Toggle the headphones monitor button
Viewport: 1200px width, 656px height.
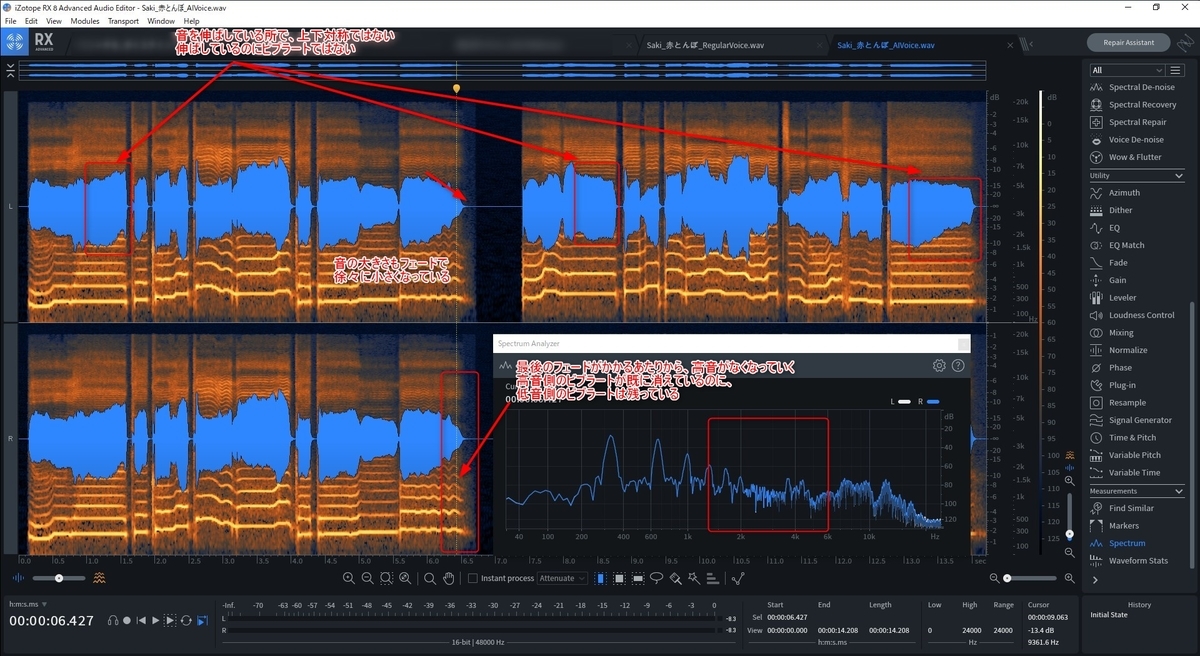pos(113,620)
